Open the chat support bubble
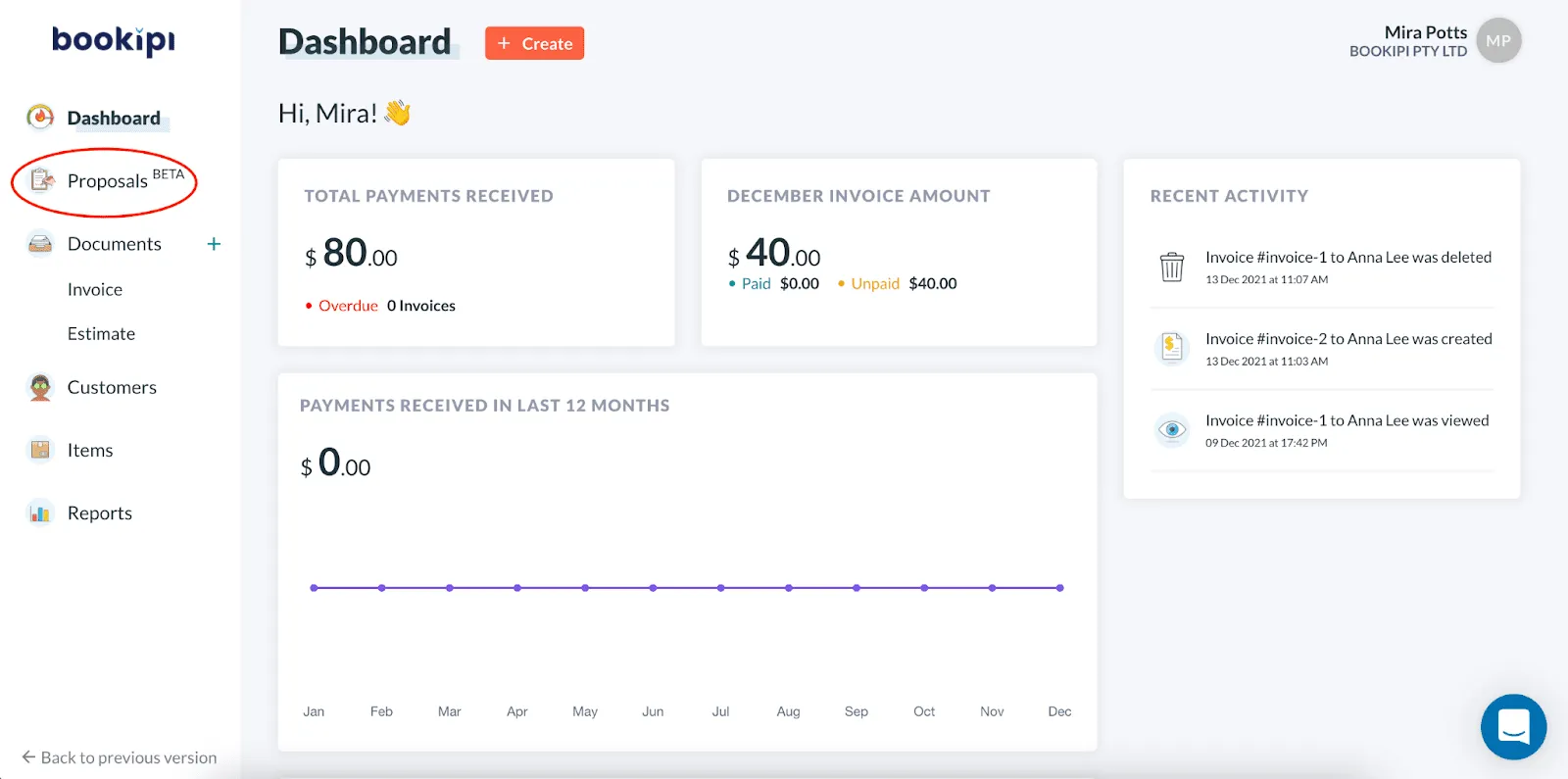1568x779 pixels. point(1513,727)
